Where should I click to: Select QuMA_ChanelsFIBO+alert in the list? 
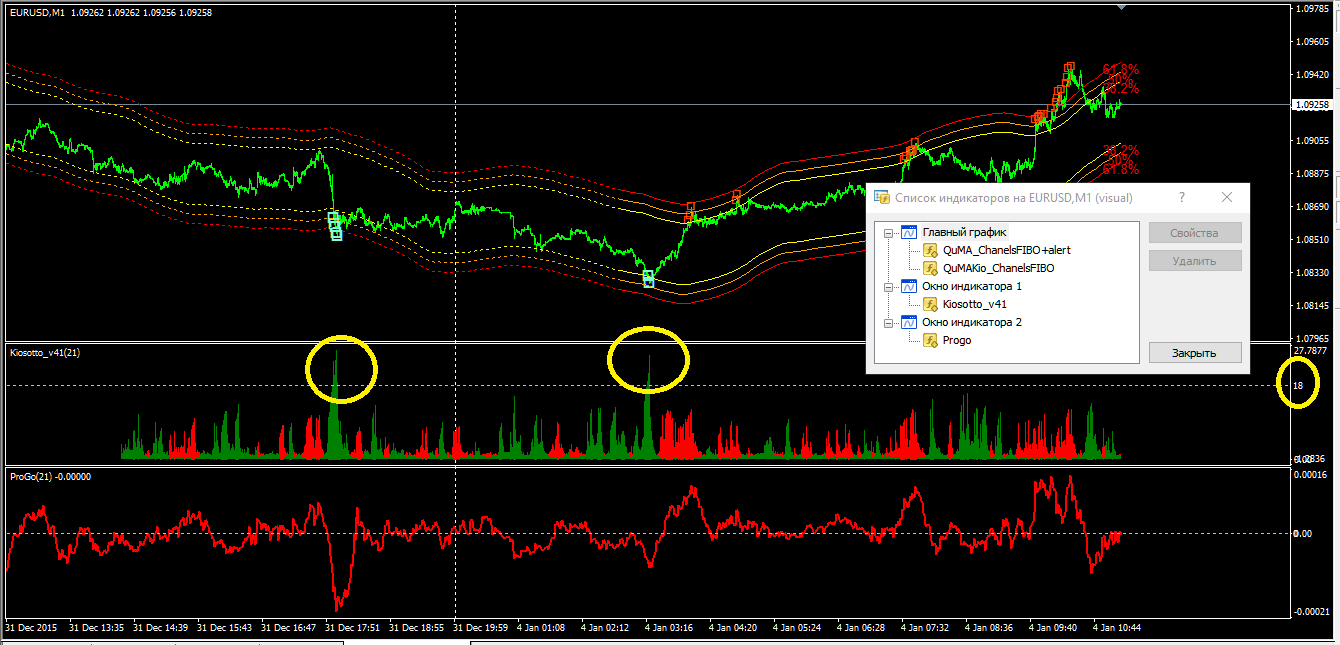(1006, 250)
